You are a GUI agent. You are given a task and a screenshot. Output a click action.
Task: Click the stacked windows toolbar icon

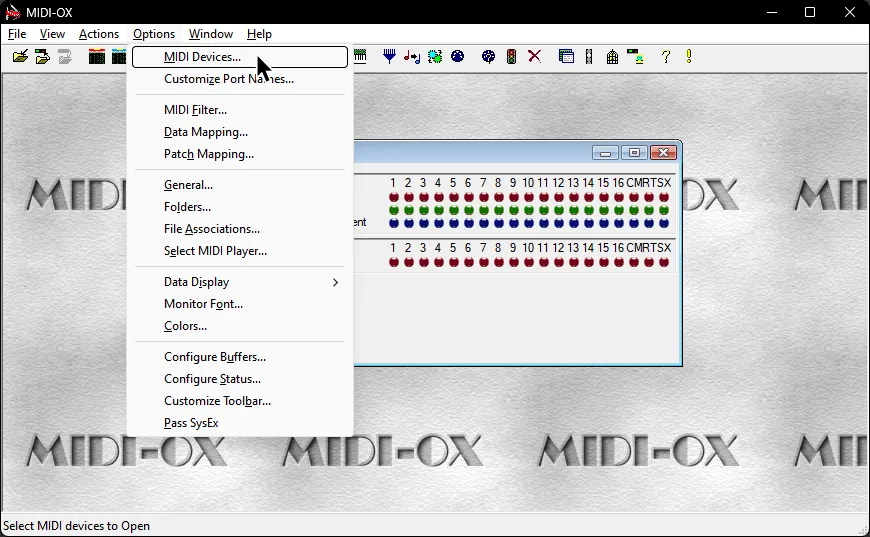click(566, 57)
